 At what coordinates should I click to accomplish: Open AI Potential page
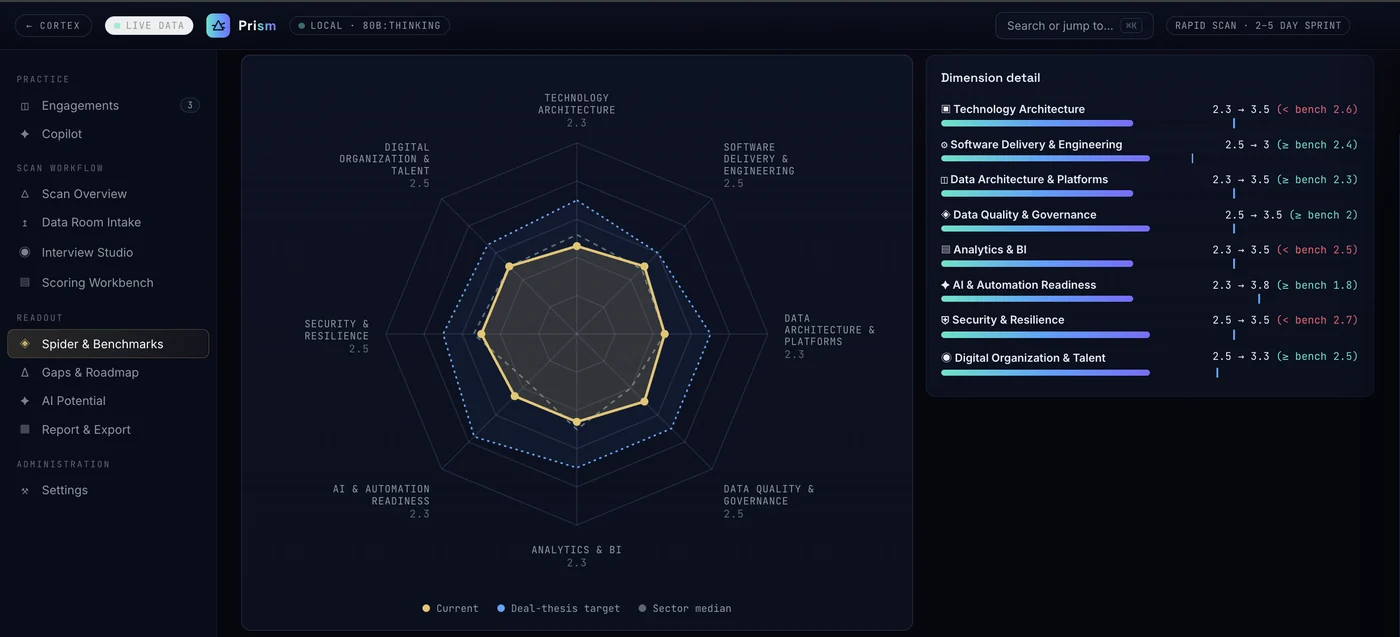tap(108, 401)
